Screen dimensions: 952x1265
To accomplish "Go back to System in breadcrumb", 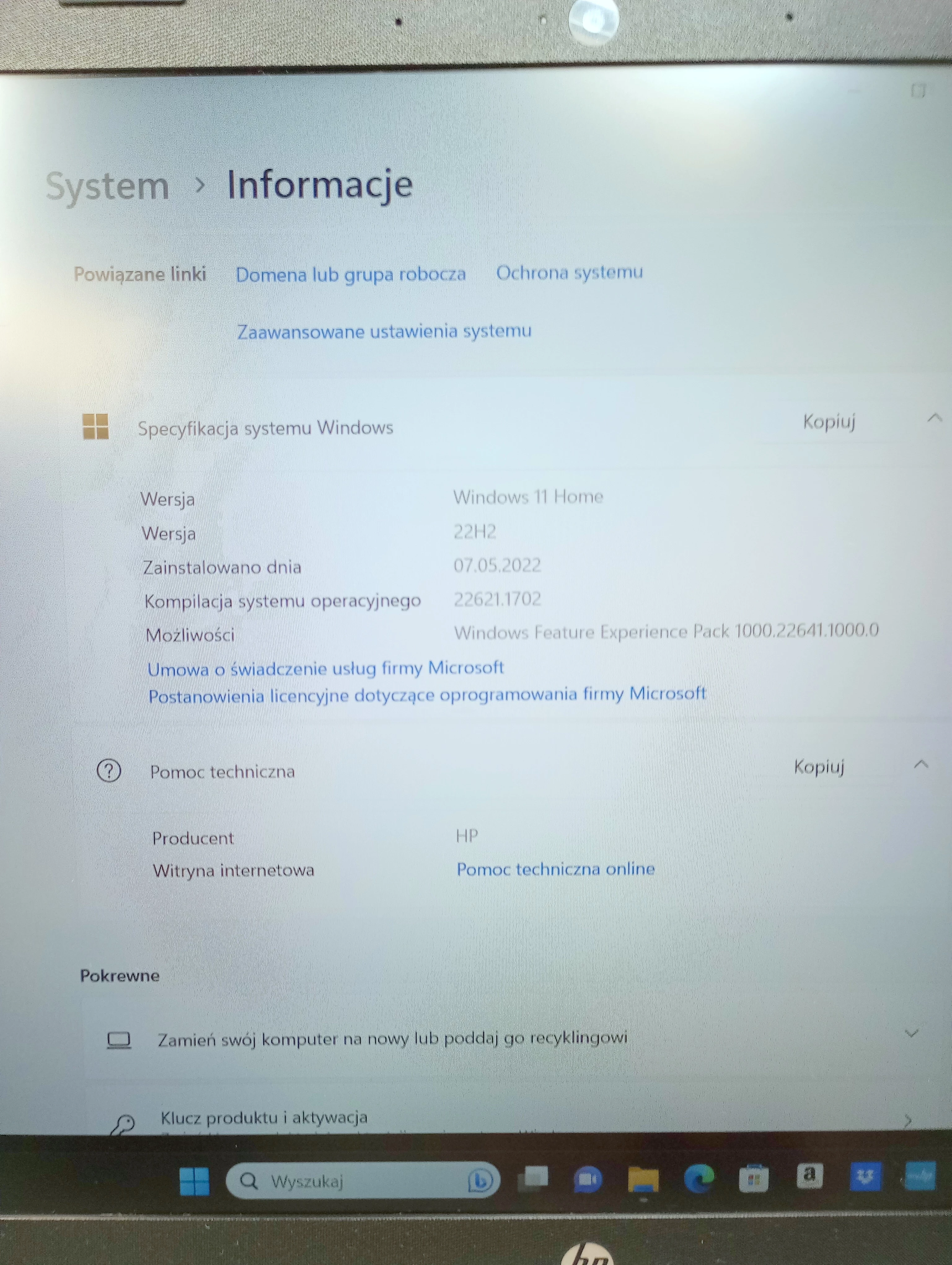I will (108, 186).
